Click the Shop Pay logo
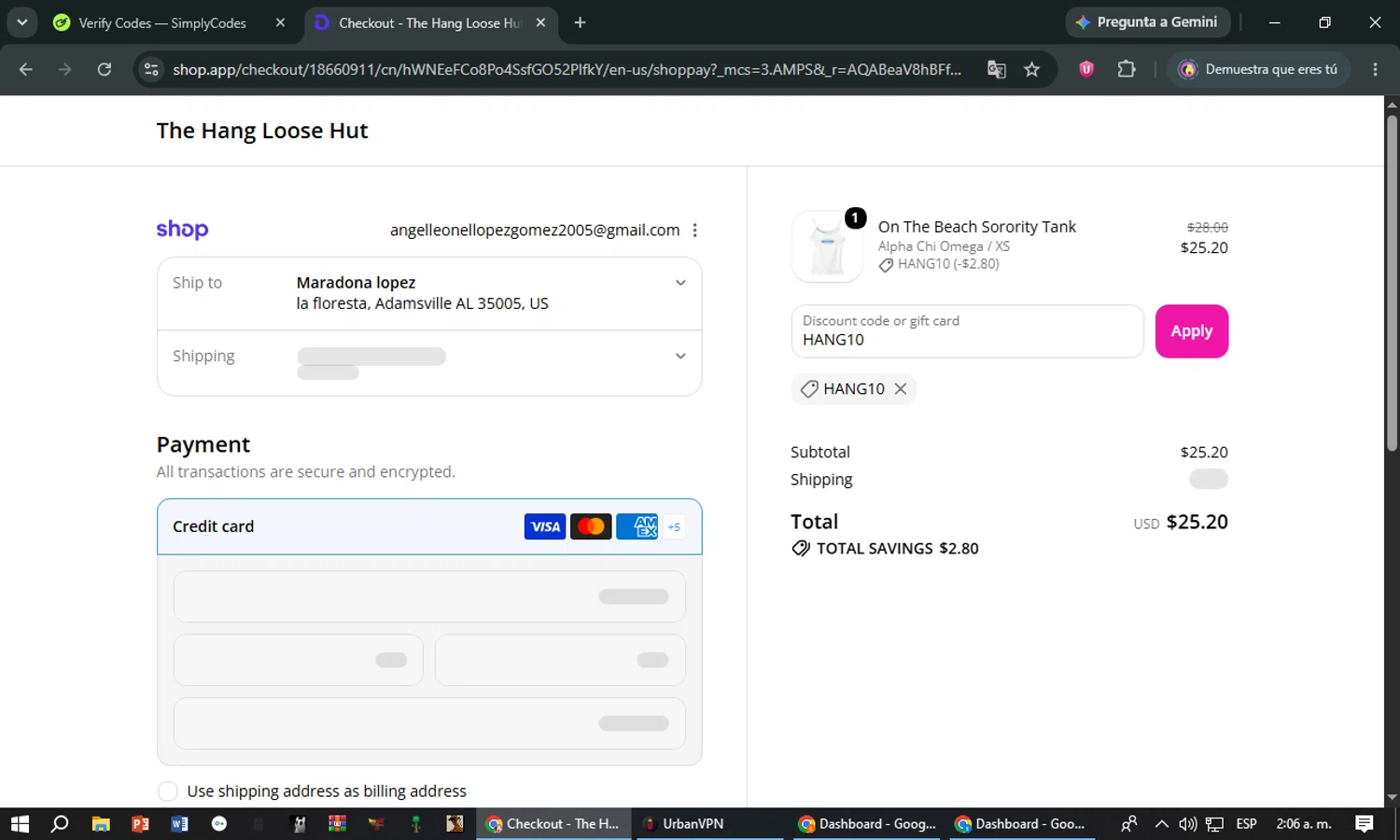 pyautogui.click(x=182, y=230)
